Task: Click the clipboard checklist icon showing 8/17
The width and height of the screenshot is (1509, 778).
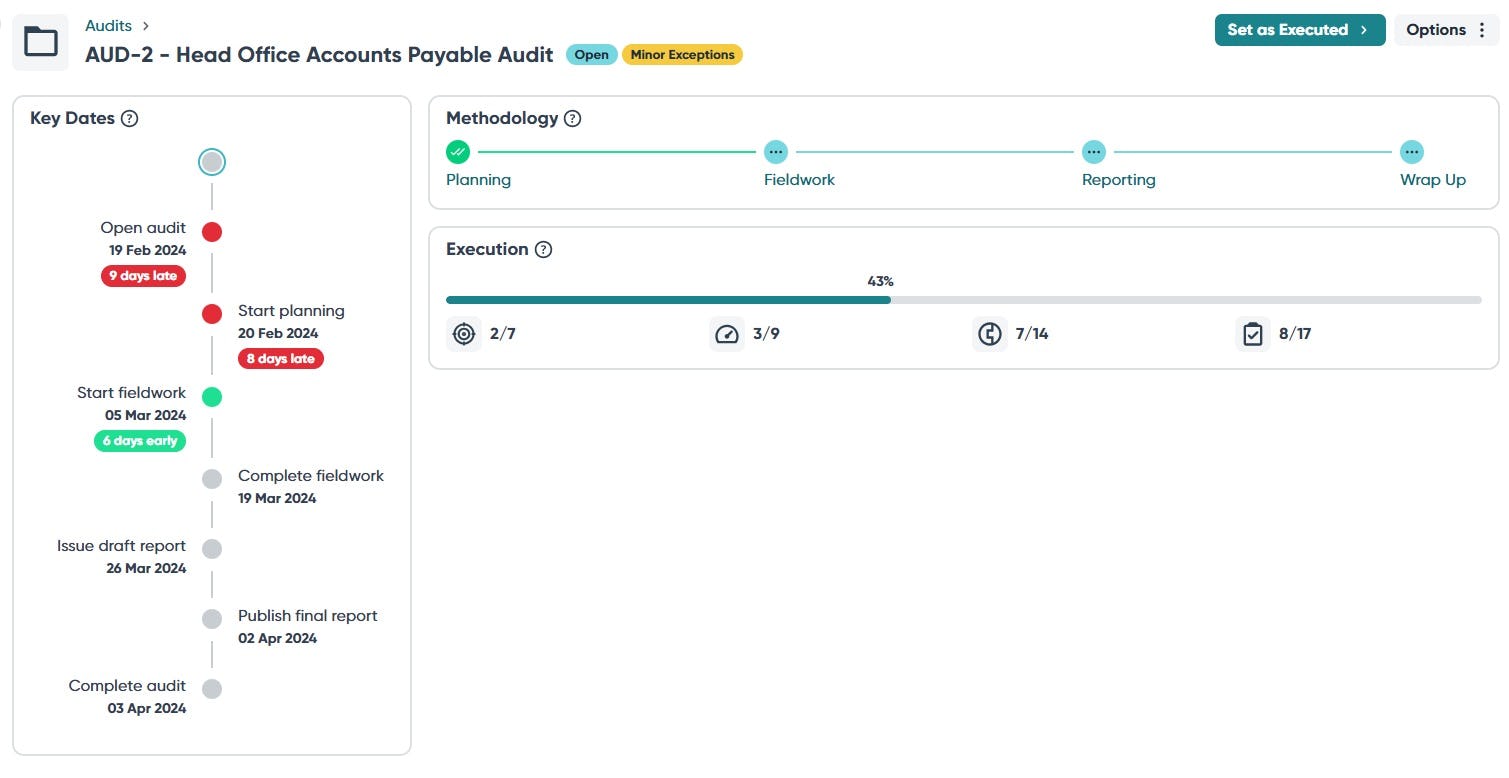Action: pos(1253,334)
